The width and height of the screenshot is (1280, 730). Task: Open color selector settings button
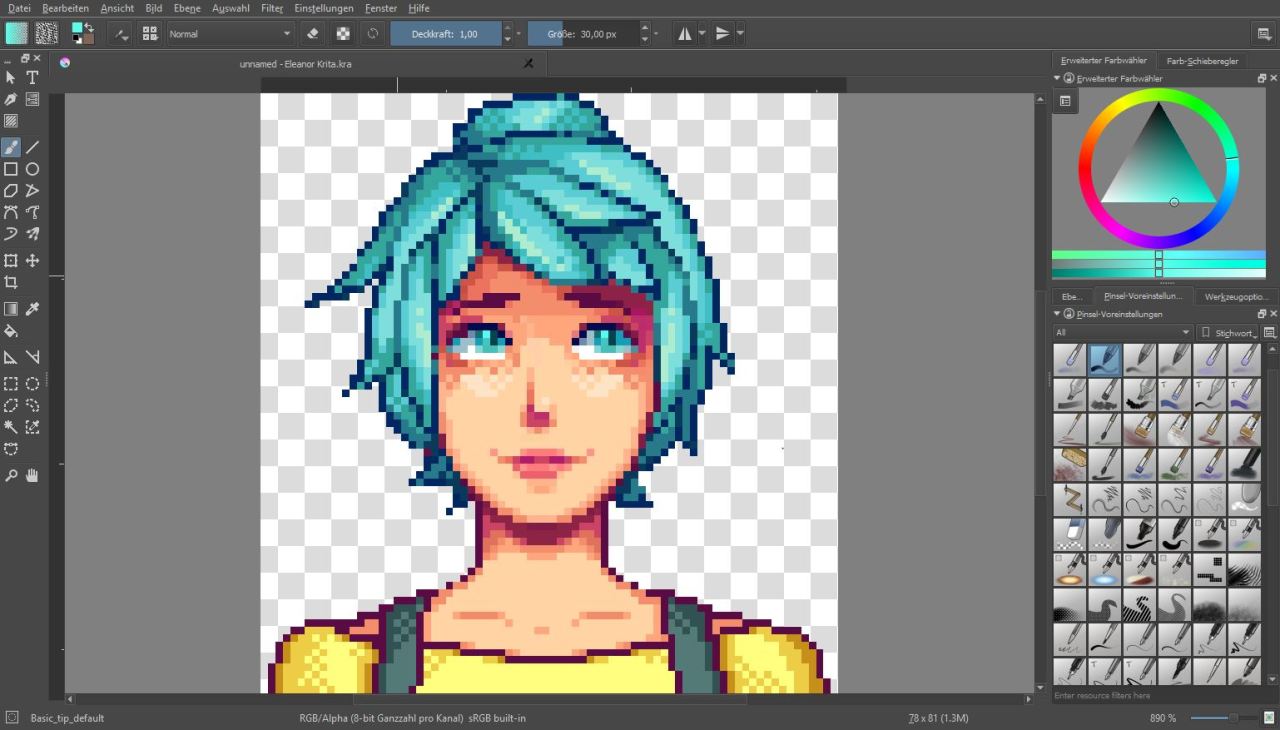point(1065,101)
